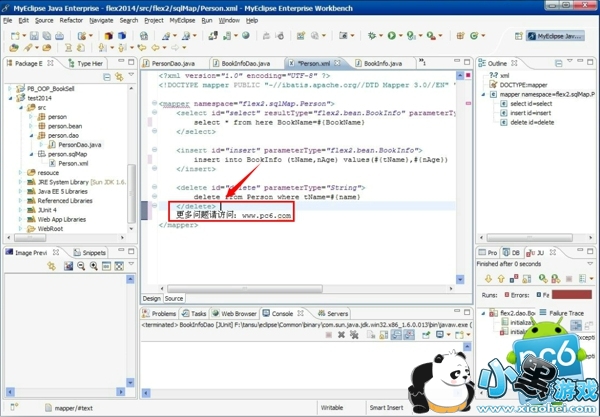Viewport: 600px width, 417px height.
Task: Click the Web Browser tab icon
Action: coord(214,313)
